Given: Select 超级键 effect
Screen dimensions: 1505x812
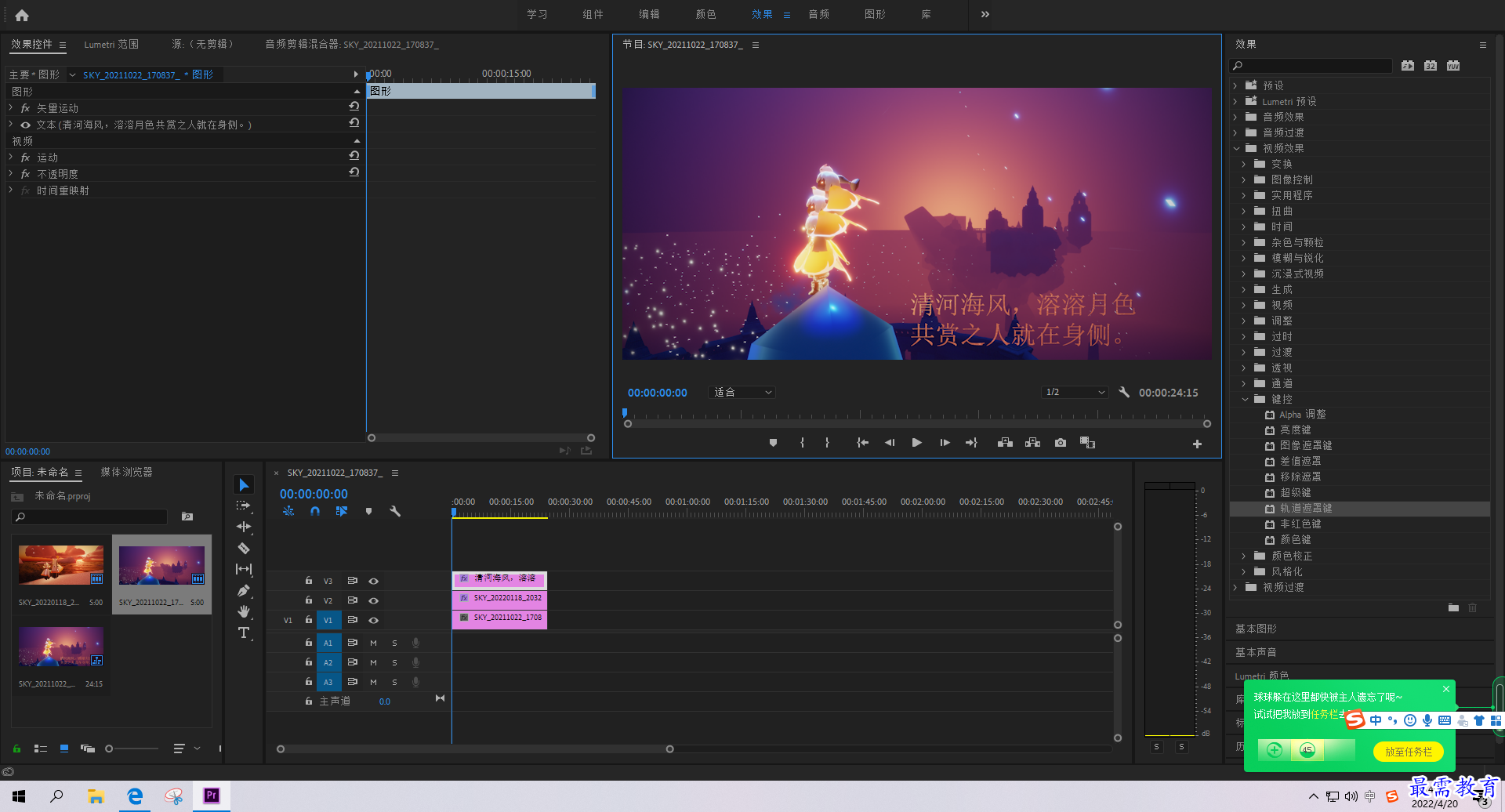Looking at the screenshot, I should tap(1295, 493).
